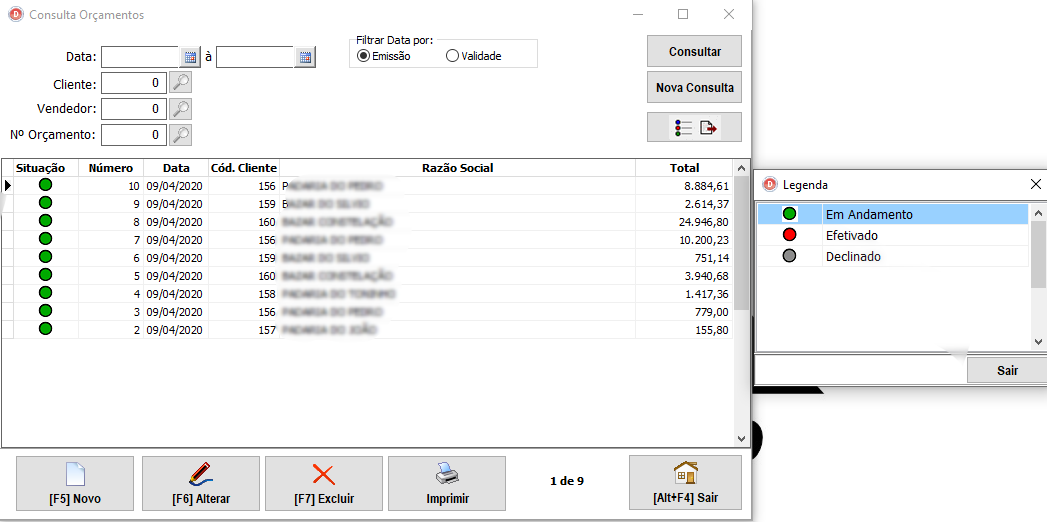This screenshot has width=1047, height=522.
Task: Click the [F5] Novo document button
Action: coord(75,483)
